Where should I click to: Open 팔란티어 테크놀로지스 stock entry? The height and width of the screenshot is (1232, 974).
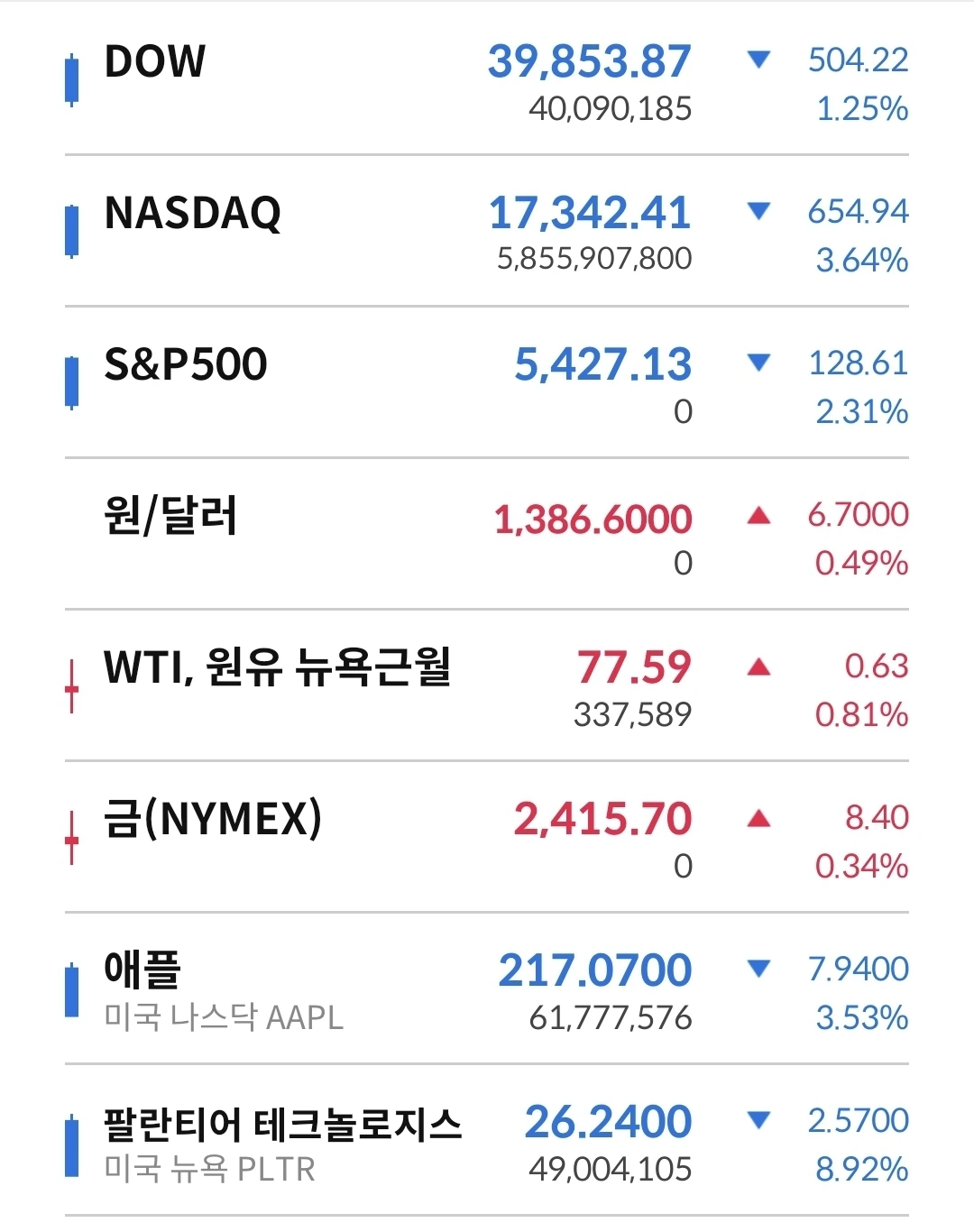[487, 1140]
